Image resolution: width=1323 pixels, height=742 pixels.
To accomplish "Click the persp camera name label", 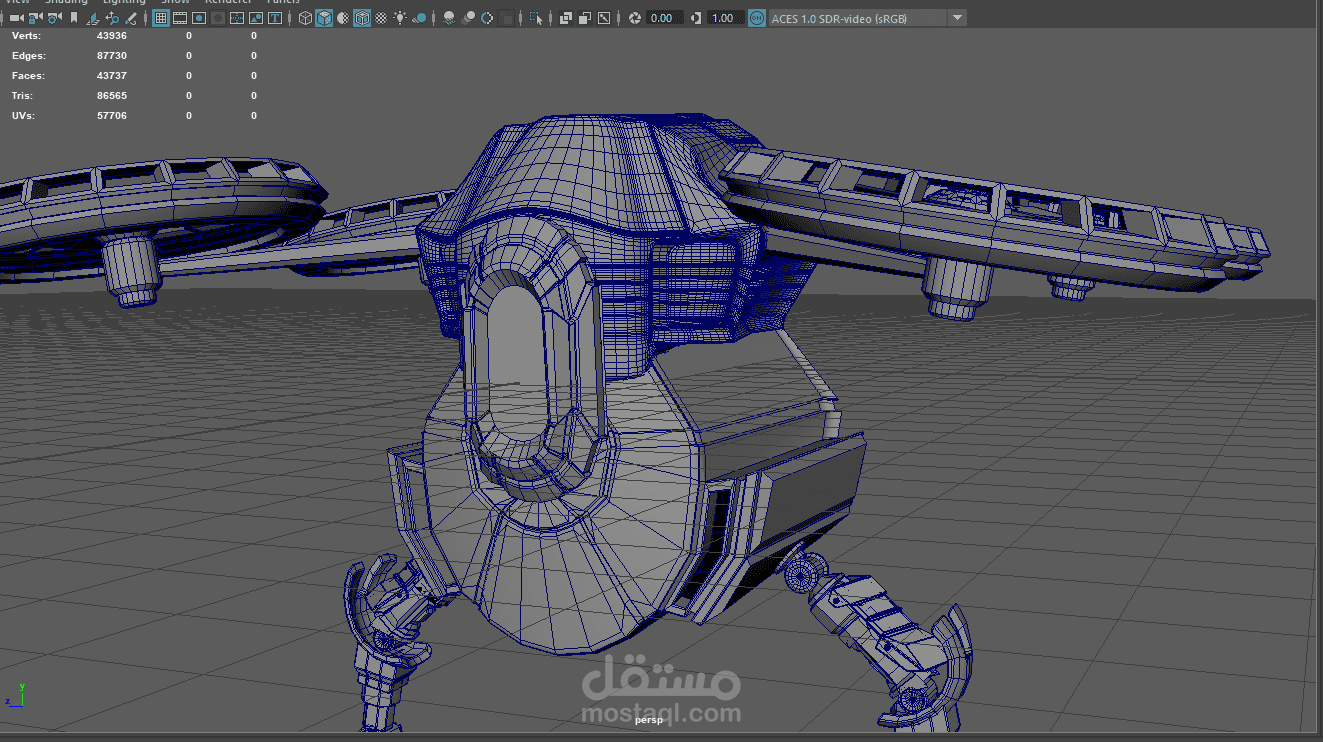I will [x=649, y=720].
